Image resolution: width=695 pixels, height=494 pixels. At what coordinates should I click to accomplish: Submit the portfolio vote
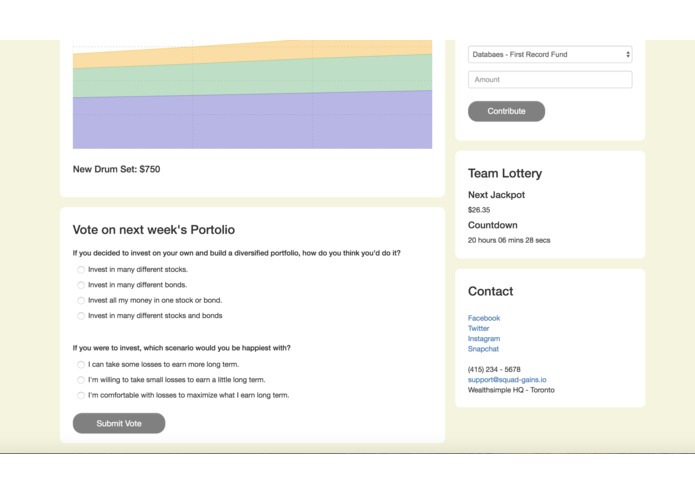pyautogui.click(x=119, y=424)
